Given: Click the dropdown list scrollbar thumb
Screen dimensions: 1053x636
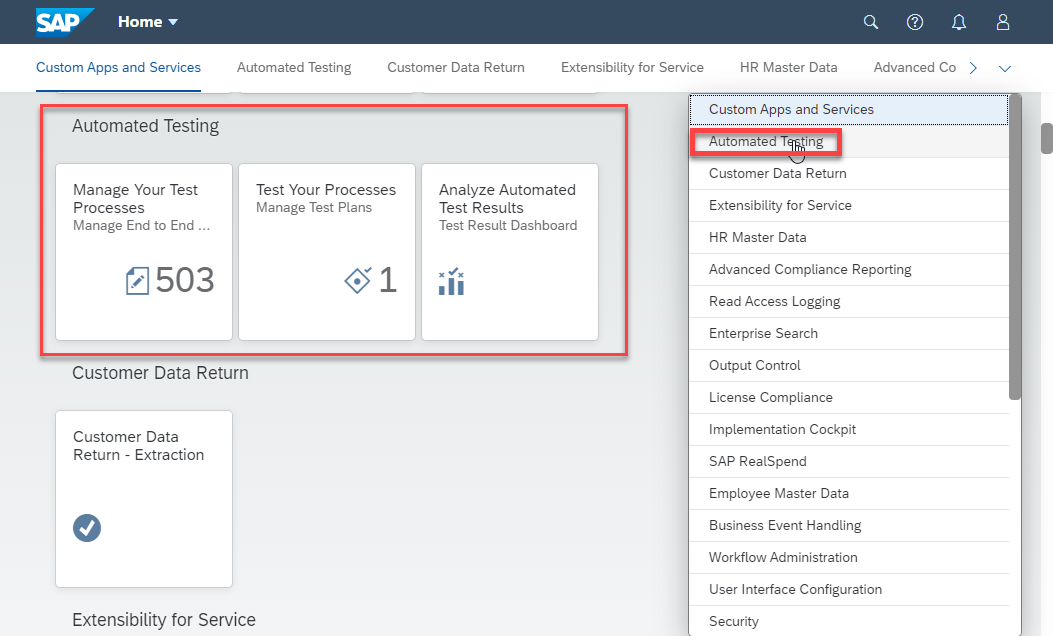Looking at the screenshot, I should click(1015, 247).
